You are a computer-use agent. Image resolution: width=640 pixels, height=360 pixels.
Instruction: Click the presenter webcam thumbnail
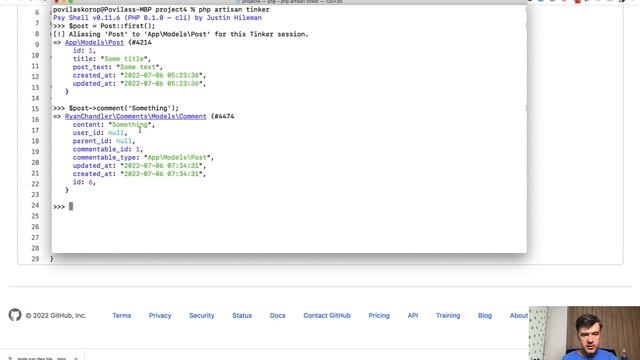tap(584, 333)
